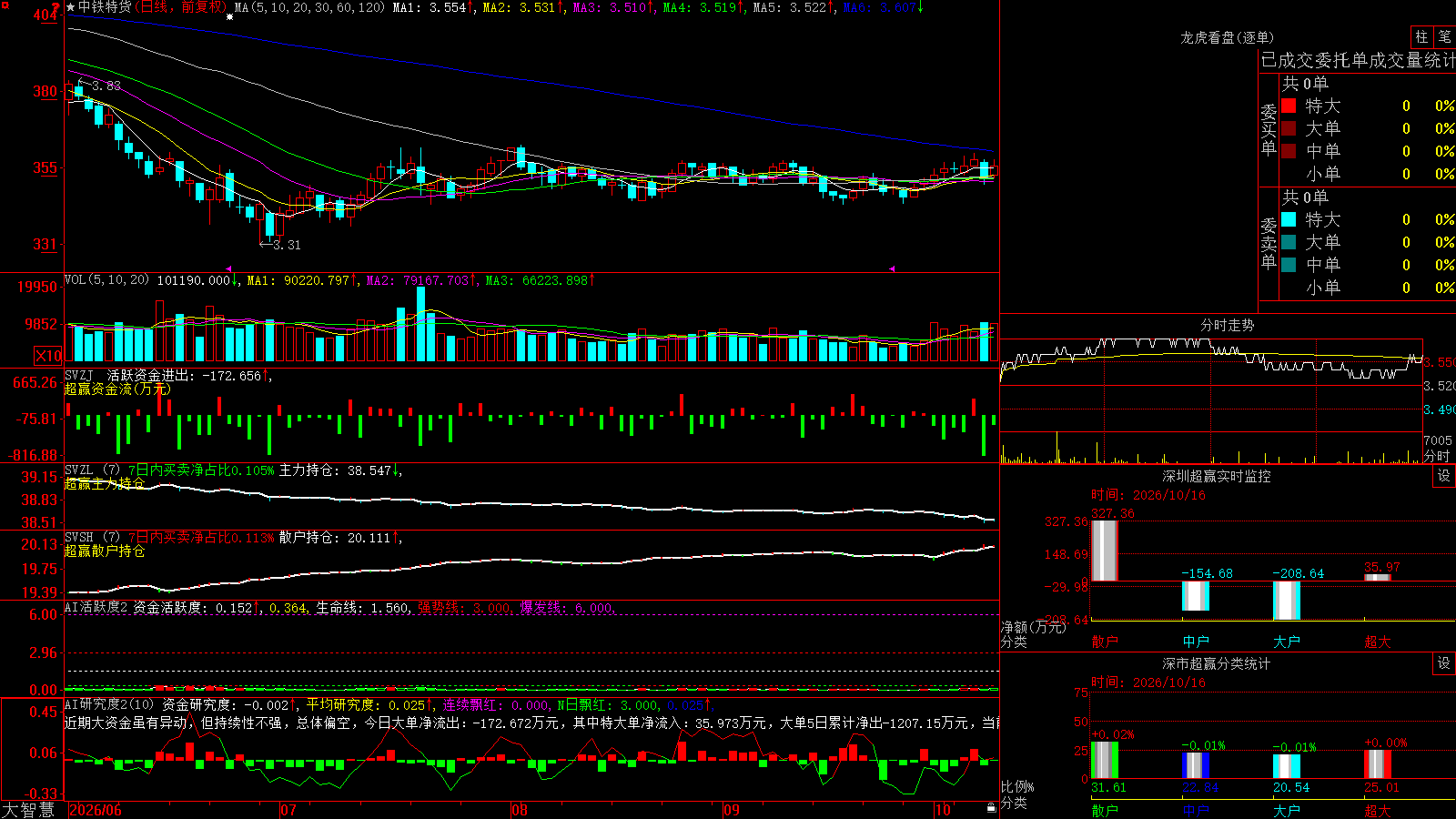Click the purple left arrow marker under the right side of the price chart
The image size is (1456, 819).
pyautogui.click(x=892, y=268)
